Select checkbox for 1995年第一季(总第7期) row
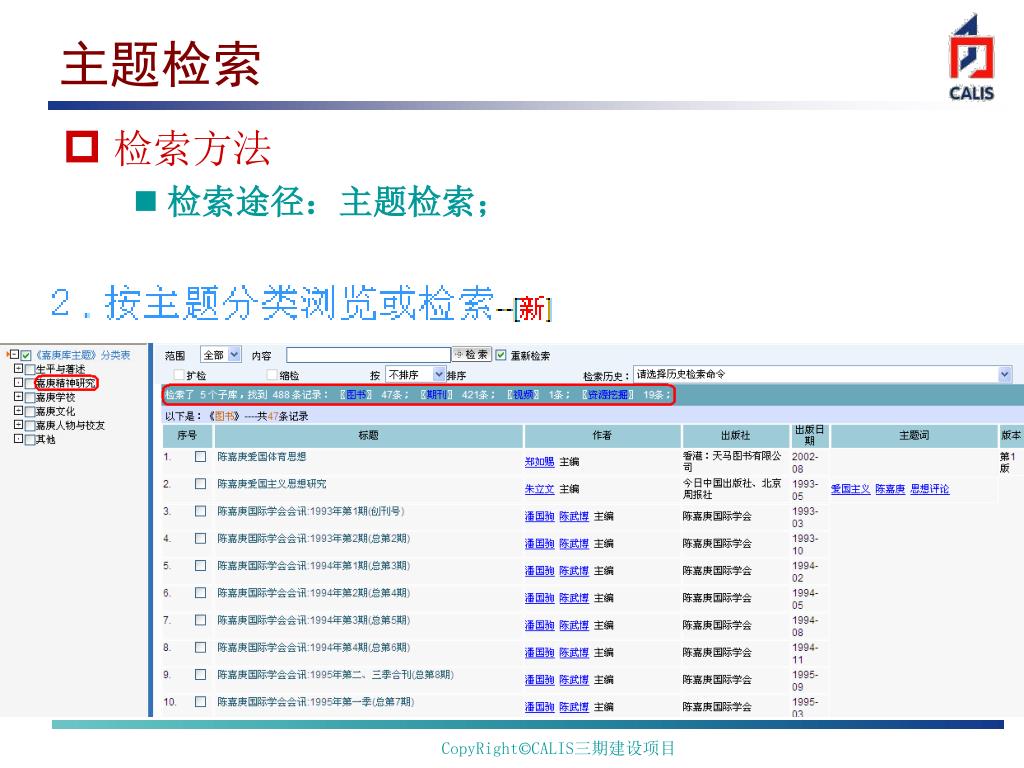This screenshot has width=1024, height=768. [x=200, y=701]
